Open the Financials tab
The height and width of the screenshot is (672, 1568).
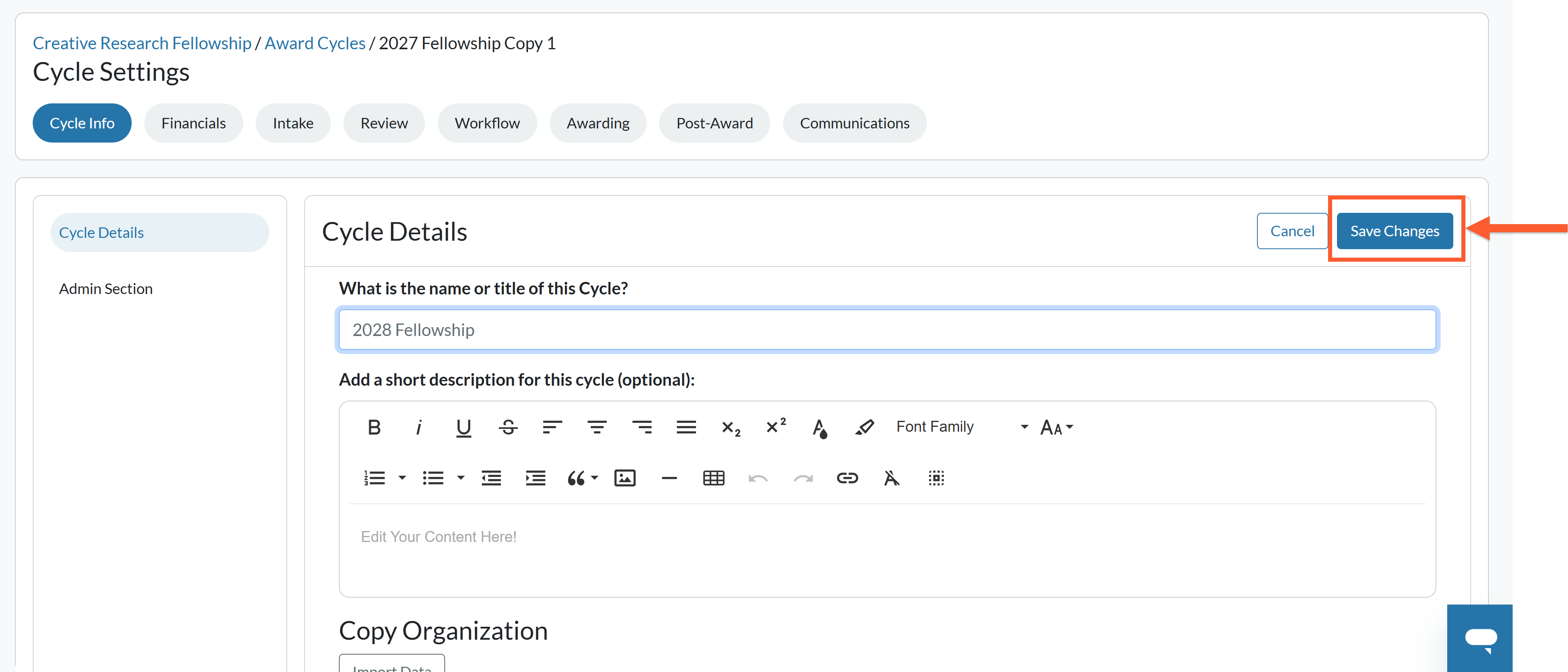pyautogui.click(x=193, y=123)
